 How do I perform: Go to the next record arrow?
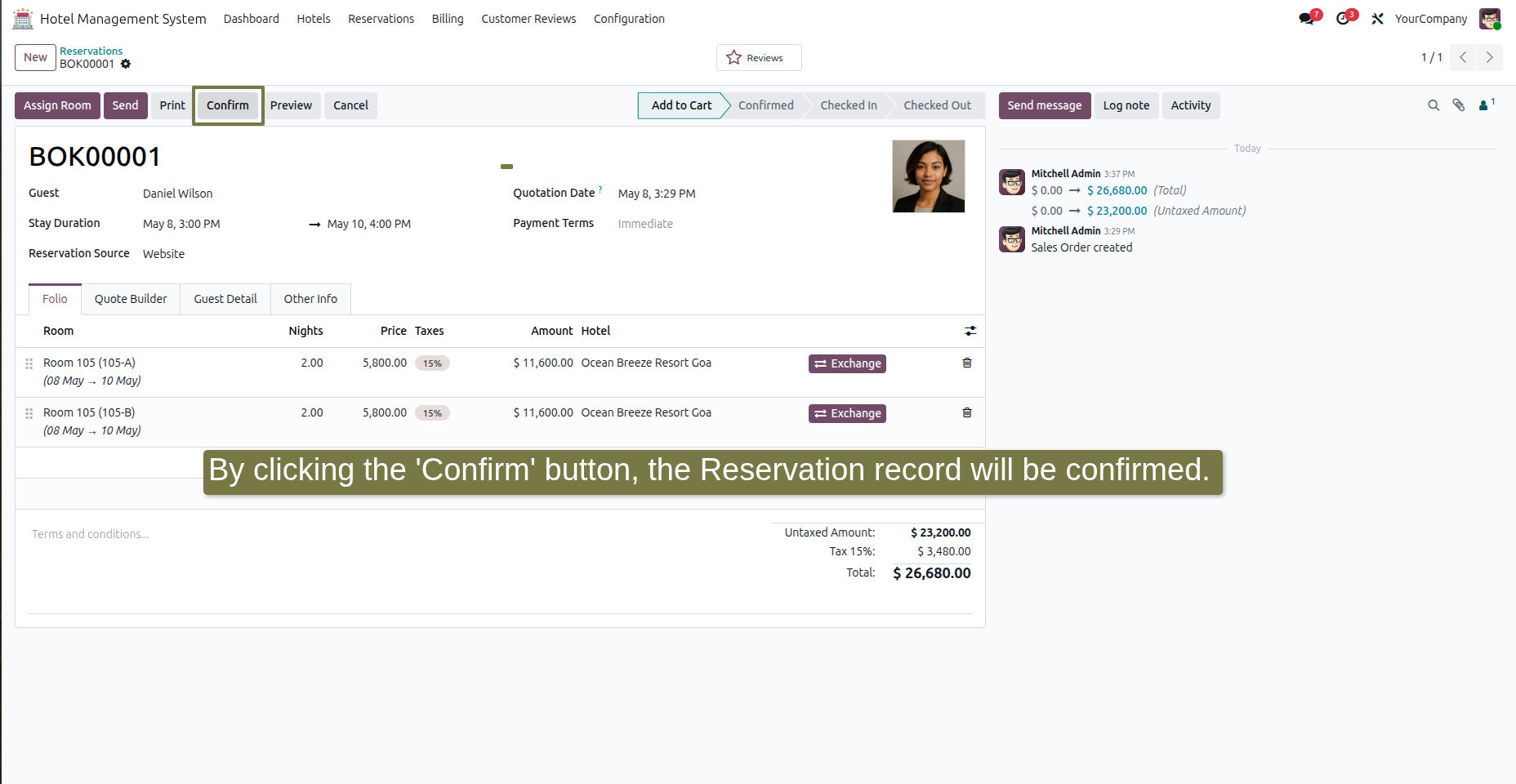1489,57
